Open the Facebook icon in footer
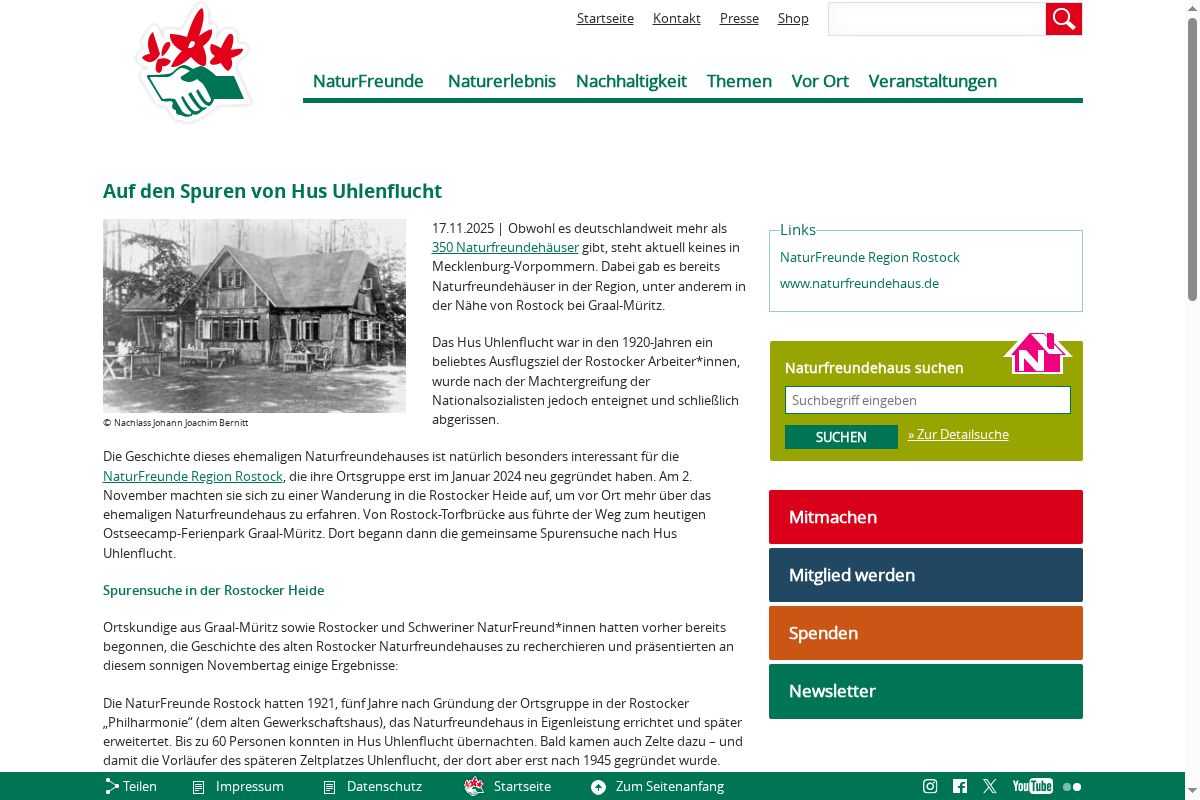Image resolution: width=1200 pixels, height=800 pixels. pyautogui.click(x=960, y=786)
